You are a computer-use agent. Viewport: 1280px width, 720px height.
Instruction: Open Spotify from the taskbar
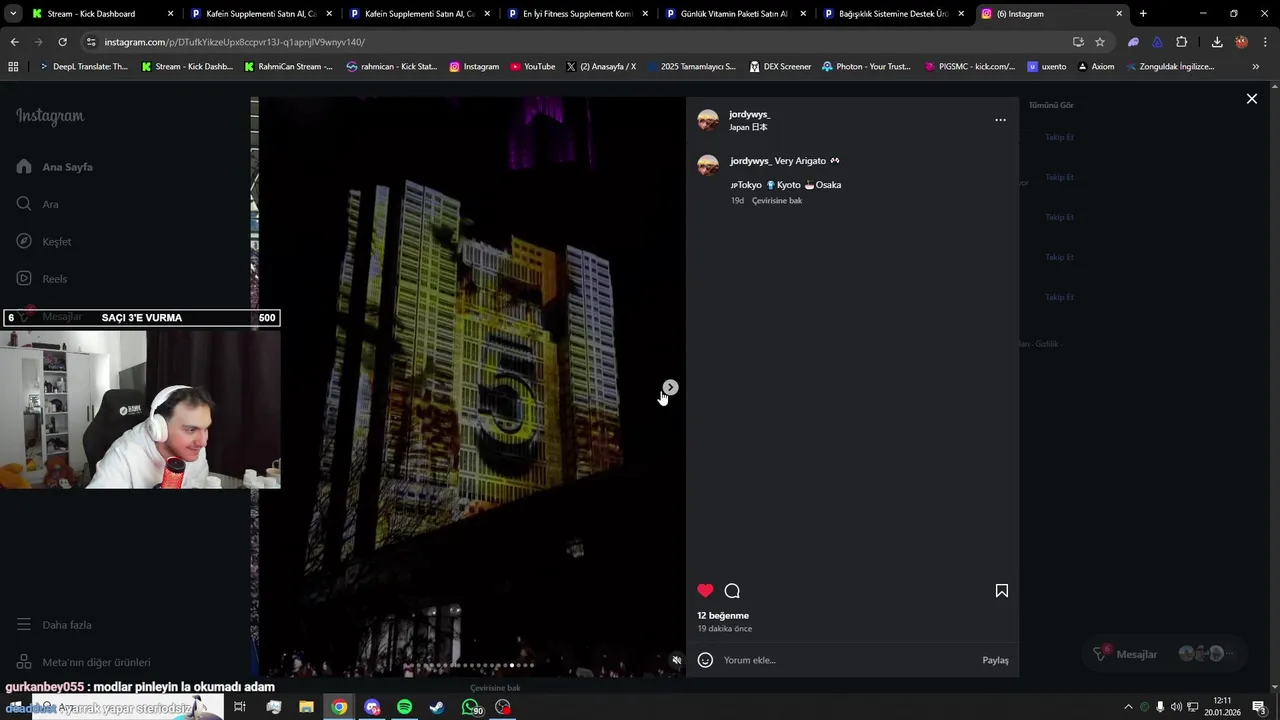tap(404, 707)
